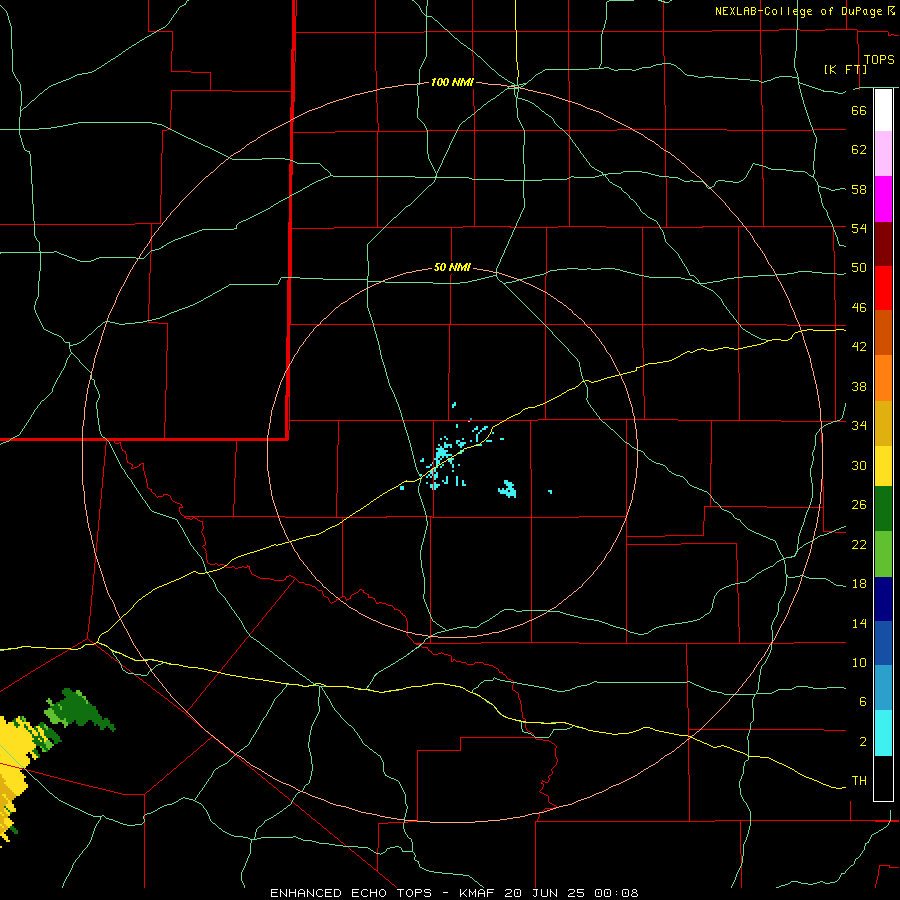Click the 20 JUN 25 date text
This screenshot has width=900, height=900.
pyautogui.click(x=546, y=893)
